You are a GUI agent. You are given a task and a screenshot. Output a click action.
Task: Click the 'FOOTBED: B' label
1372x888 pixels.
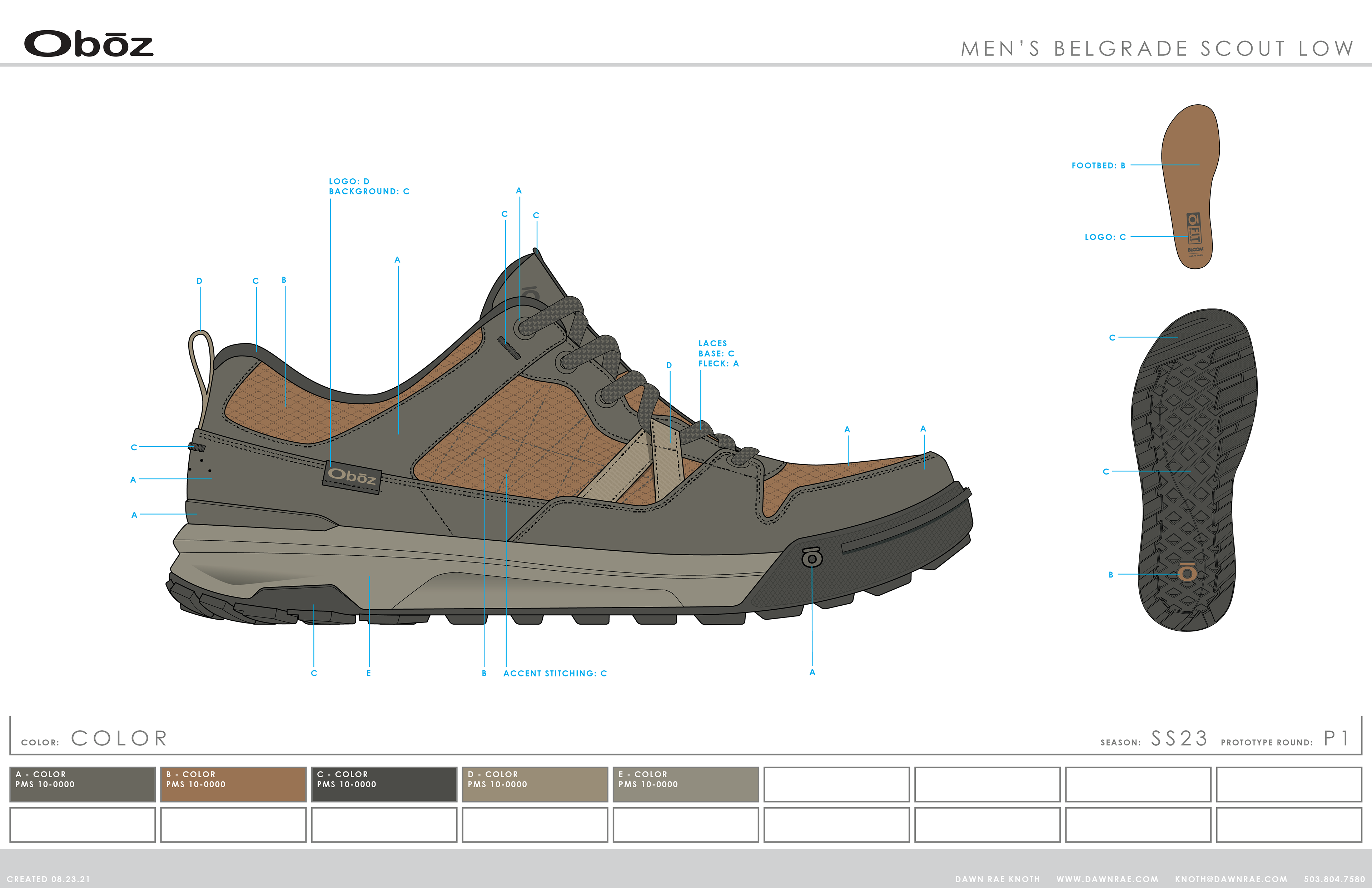[x=1099, y=165]
